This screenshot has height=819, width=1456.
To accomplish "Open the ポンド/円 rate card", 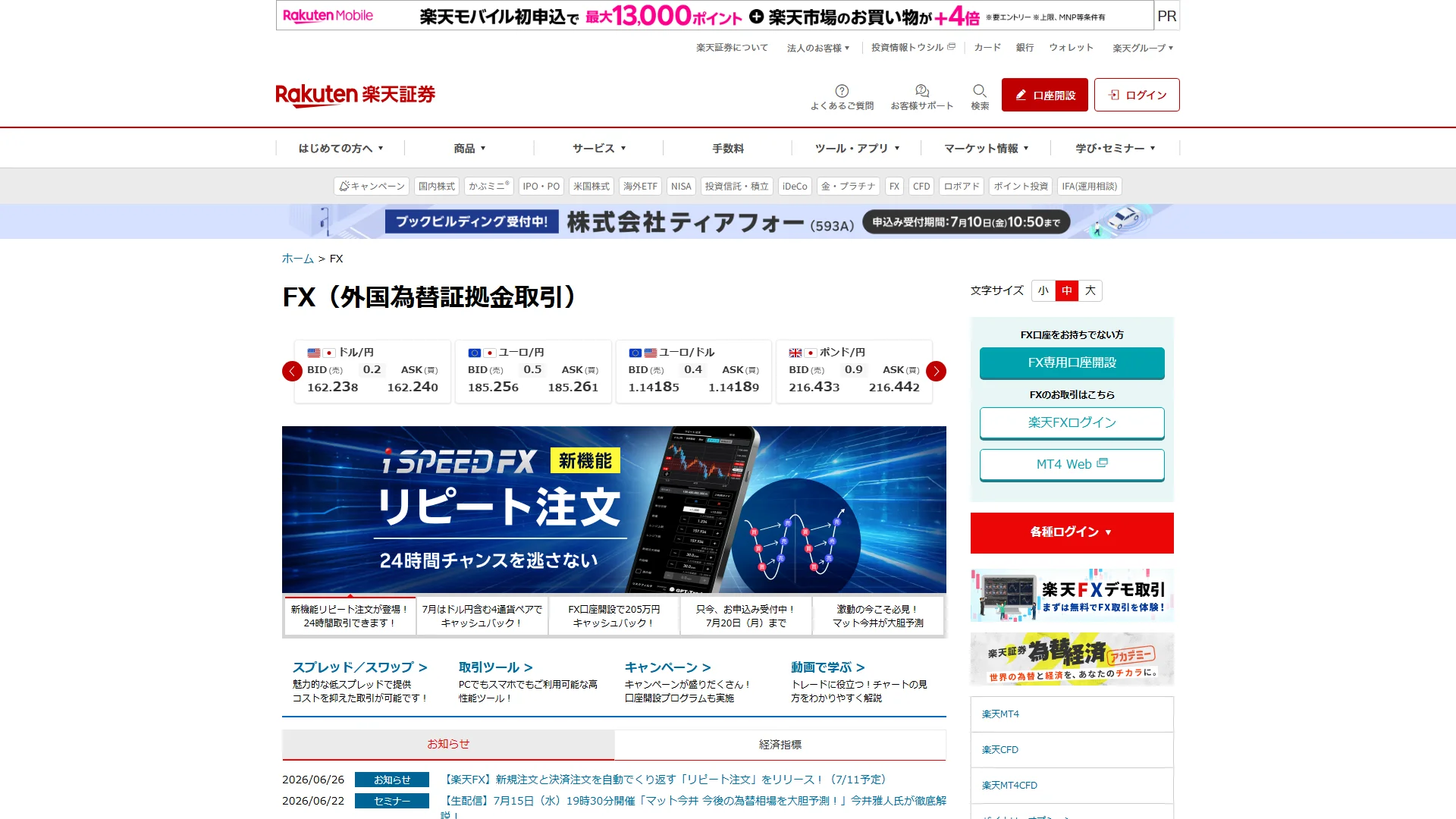I will coord(854,371).
